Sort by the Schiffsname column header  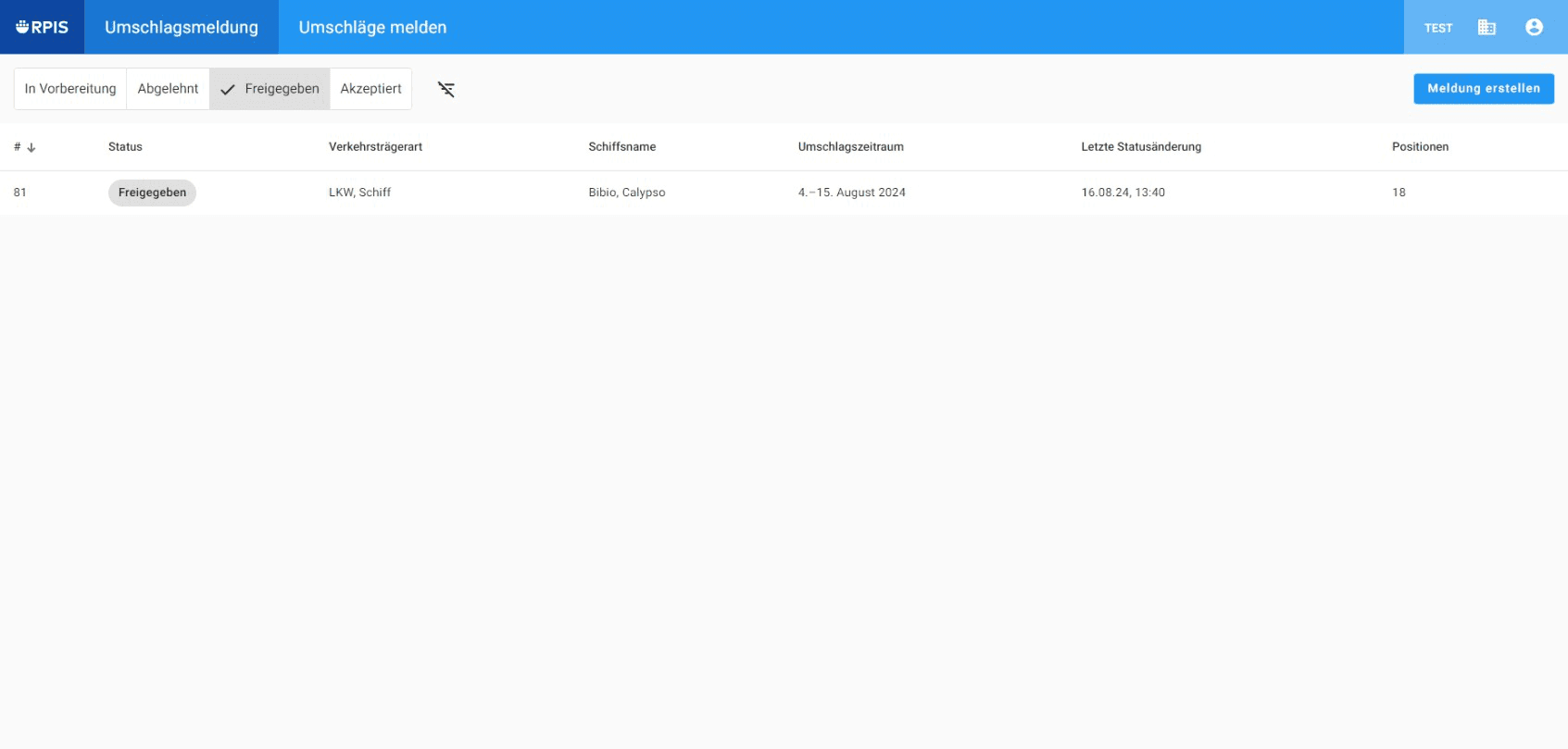click(621, 147)
